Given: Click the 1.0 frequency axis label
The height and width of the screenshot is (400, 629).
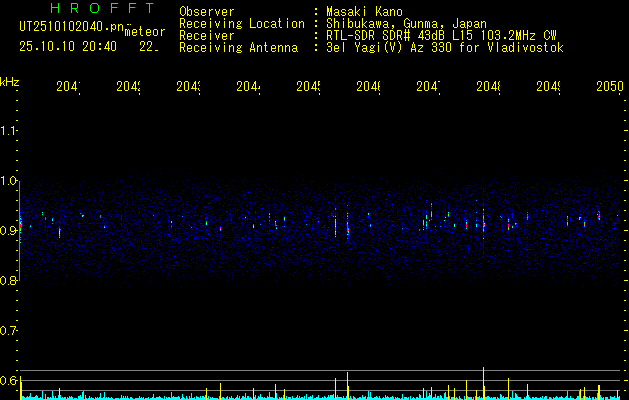Looking at the screenshot, I should 8,181.
